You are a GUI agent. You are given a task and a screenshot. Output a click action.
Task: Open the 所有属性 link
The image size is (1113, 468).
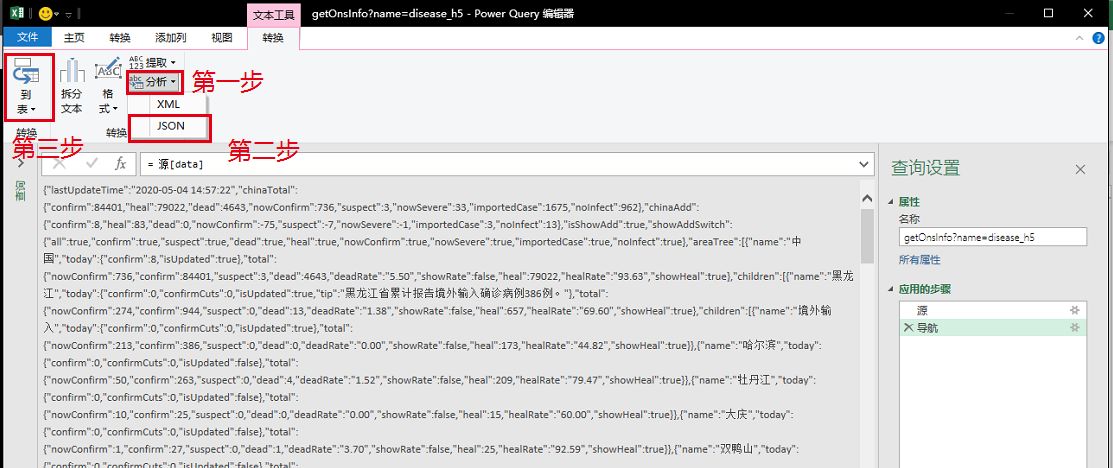[x=919, y=260]
